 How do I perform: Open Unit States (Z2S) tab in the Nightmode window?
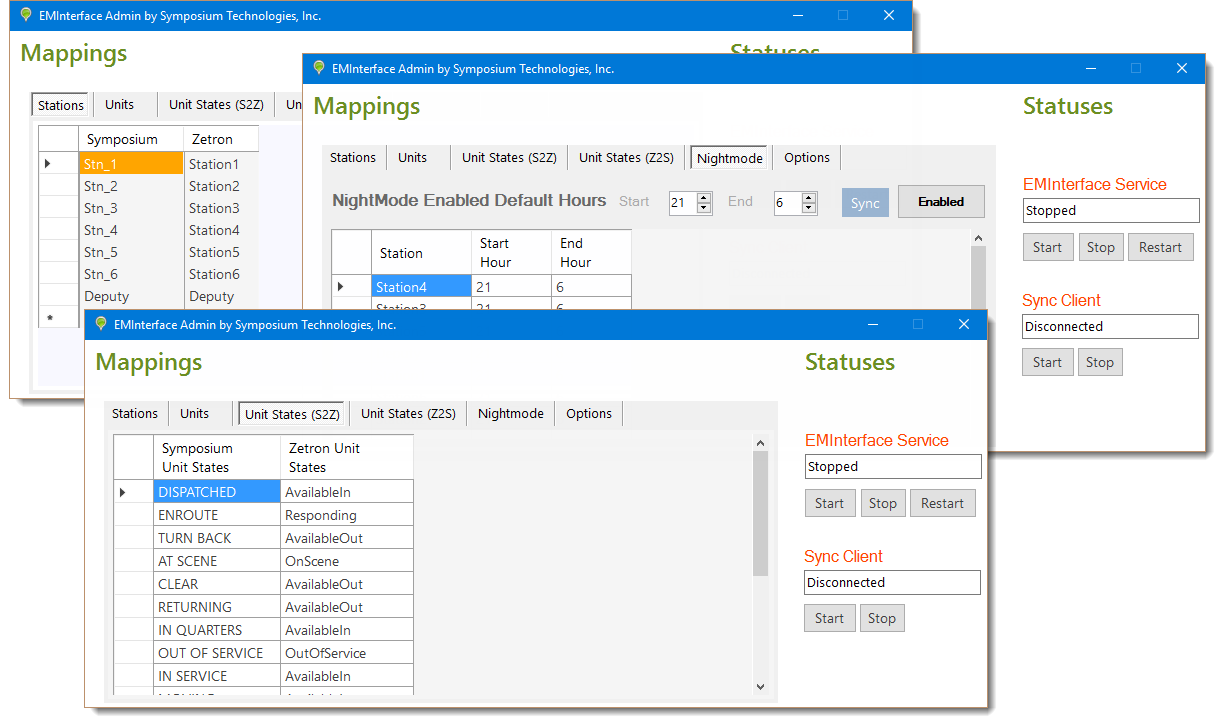(627, 158)
